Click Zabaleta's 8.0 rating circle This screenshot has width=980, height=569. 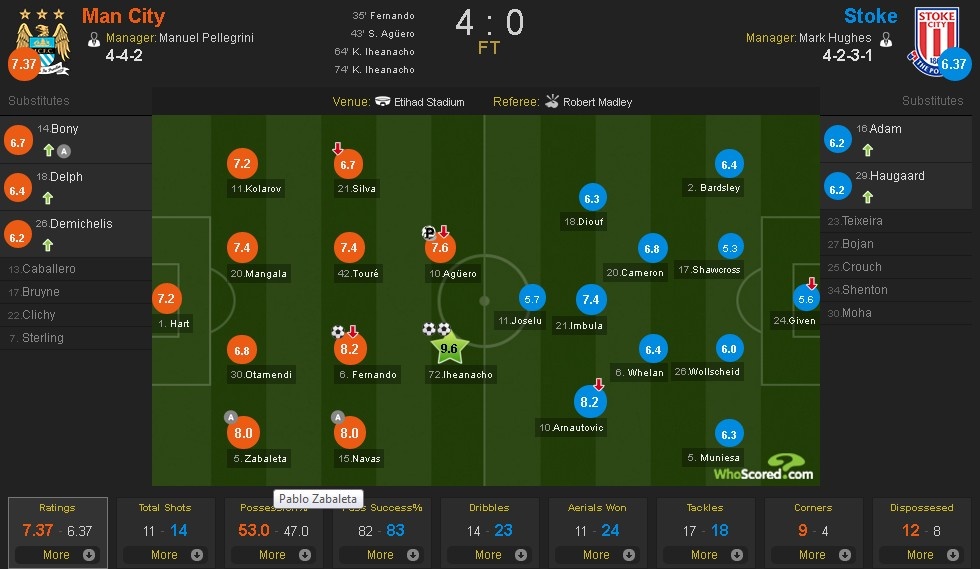242,433
